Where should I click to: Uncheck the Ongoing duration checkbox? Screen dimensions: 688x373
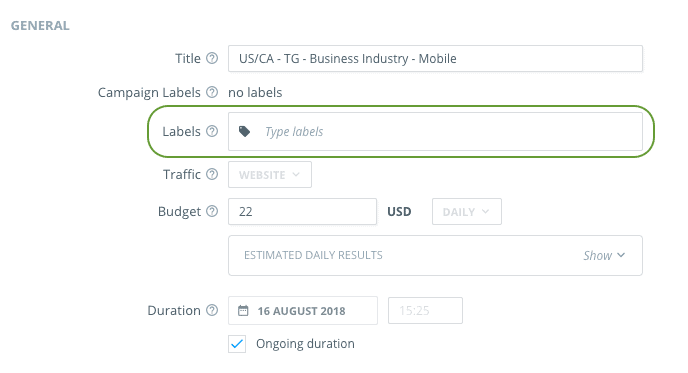pos(237,344)
